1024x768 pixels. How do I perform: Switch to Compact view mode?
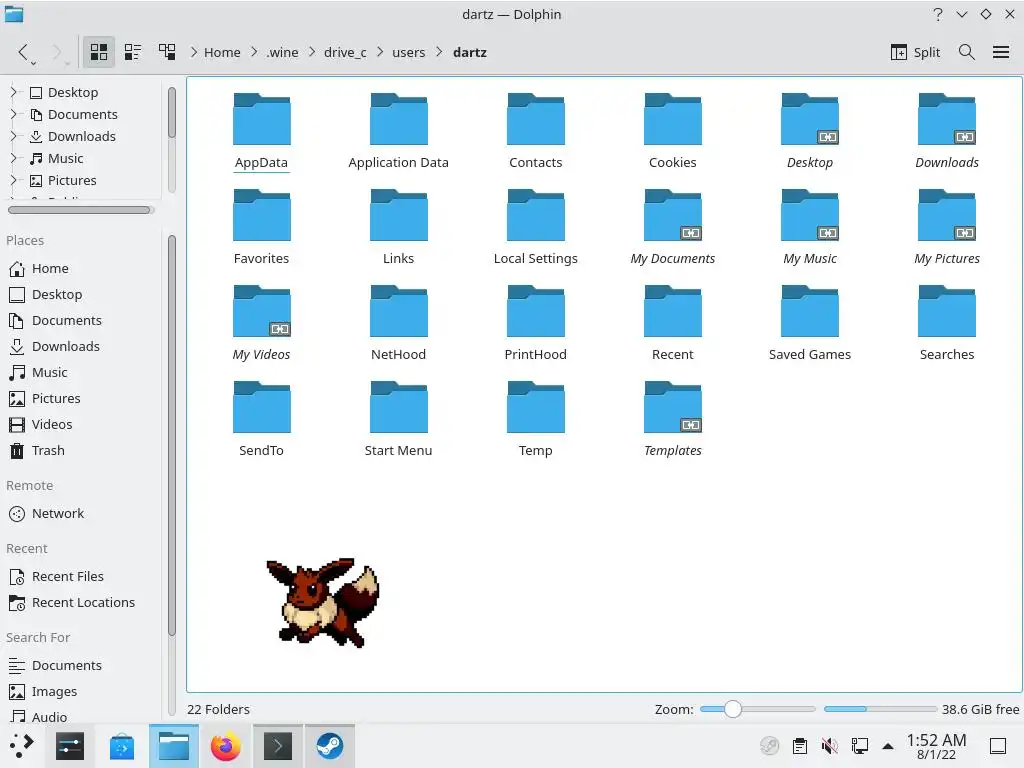133,52
